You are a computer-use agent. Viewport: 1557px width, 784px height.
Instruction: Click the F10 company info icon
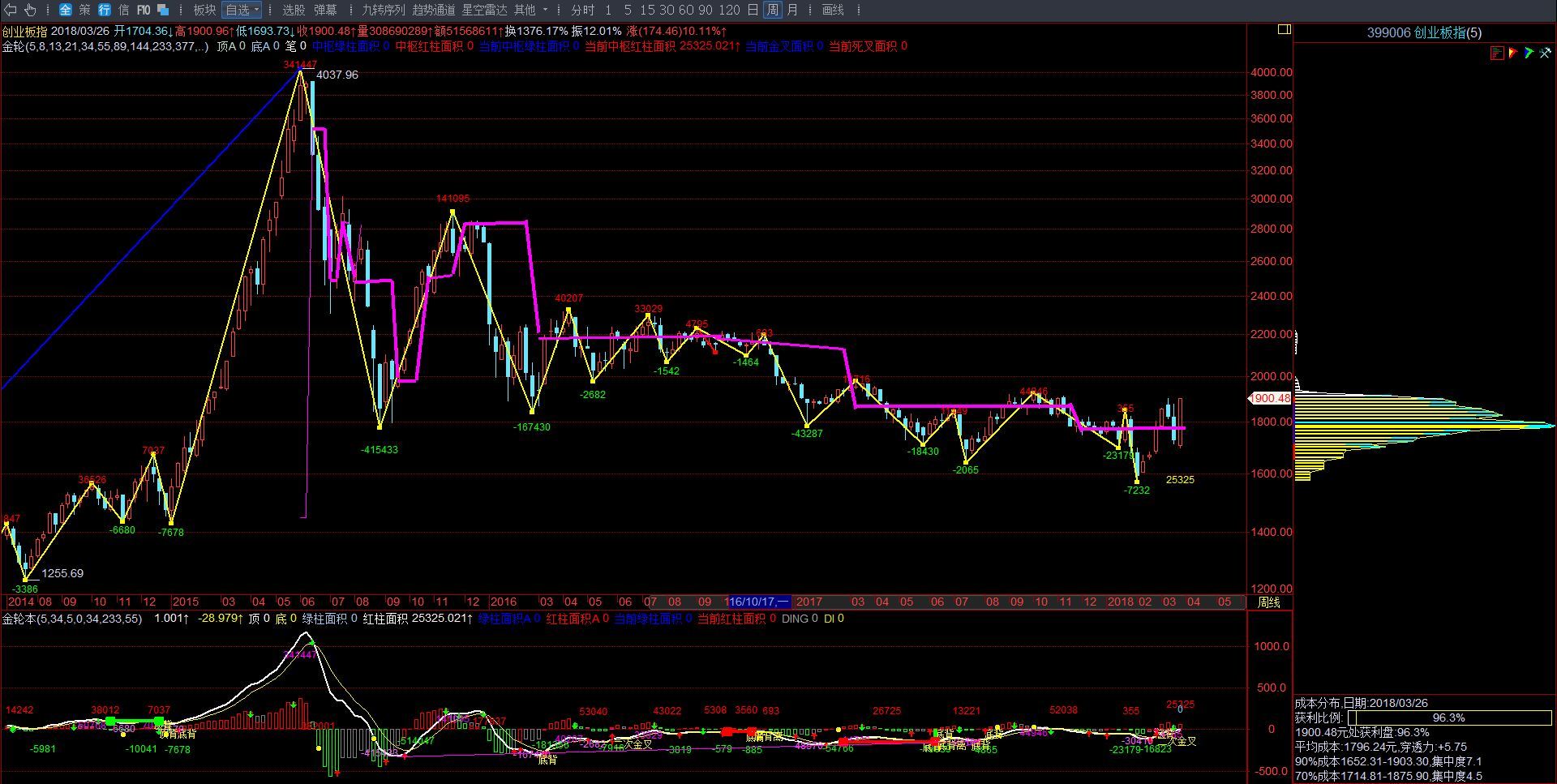click(x=144, y=10)
